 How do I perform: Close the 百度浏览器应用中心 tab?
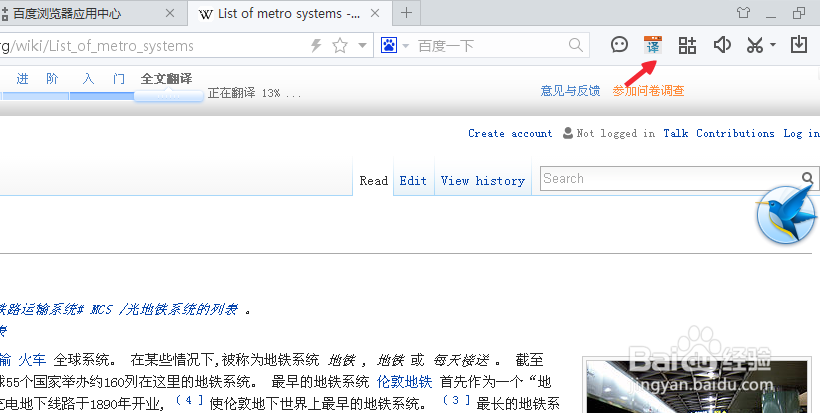pos(170,13)
